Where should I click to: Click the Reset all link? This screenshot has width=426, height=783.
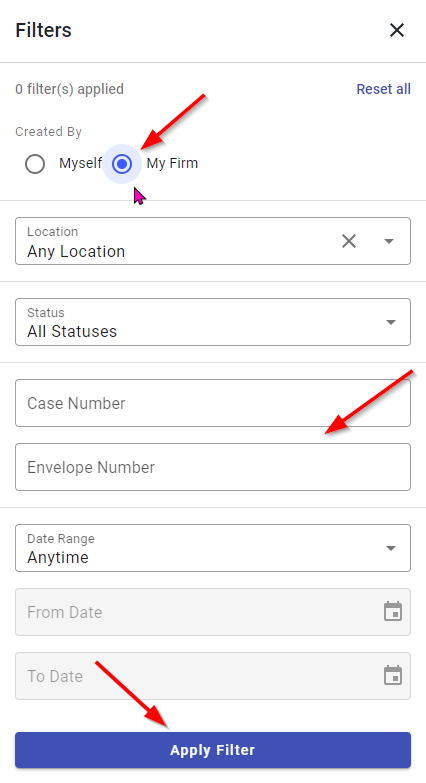(x=383, y=89)
